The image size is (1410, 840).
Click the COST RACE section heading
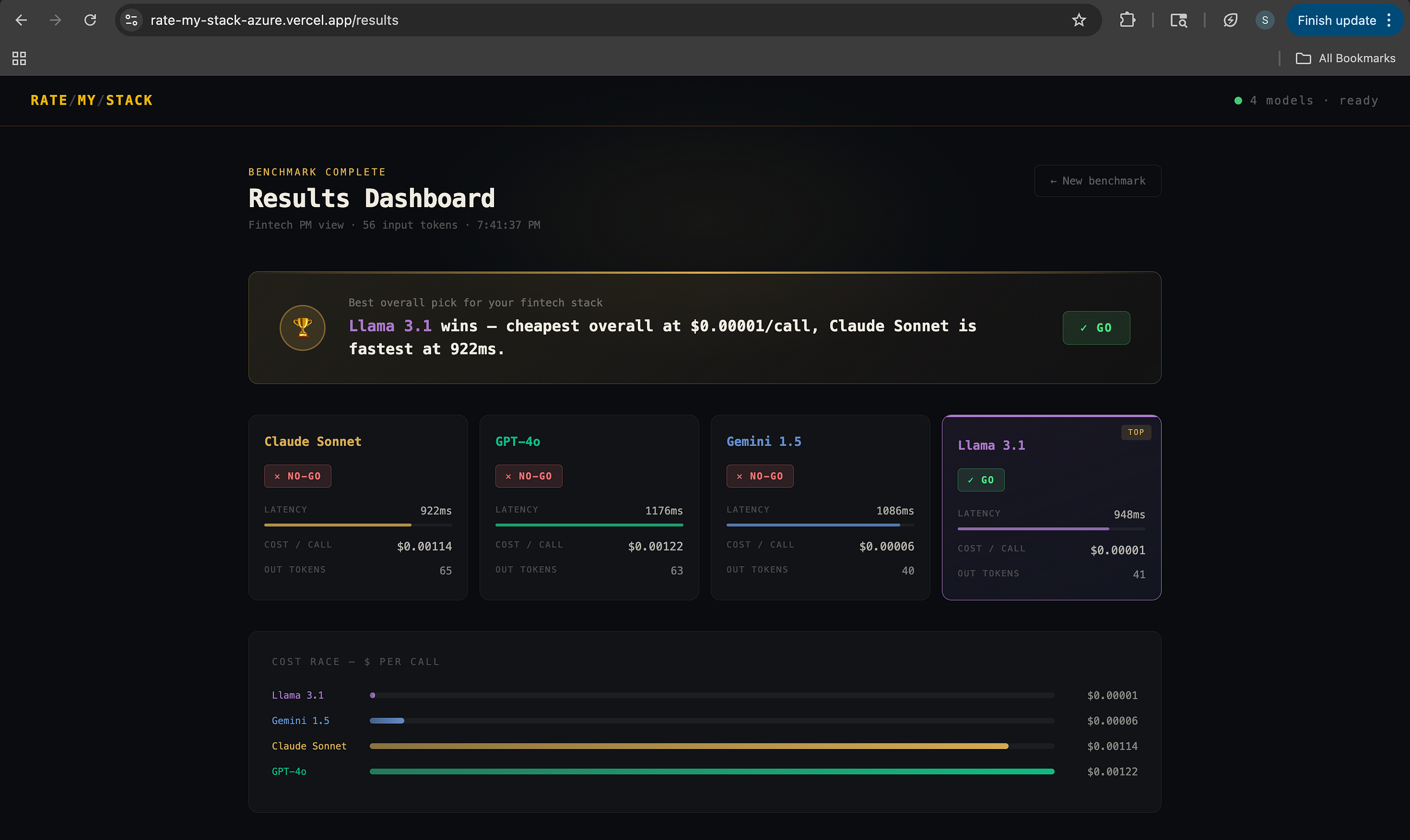355,662
